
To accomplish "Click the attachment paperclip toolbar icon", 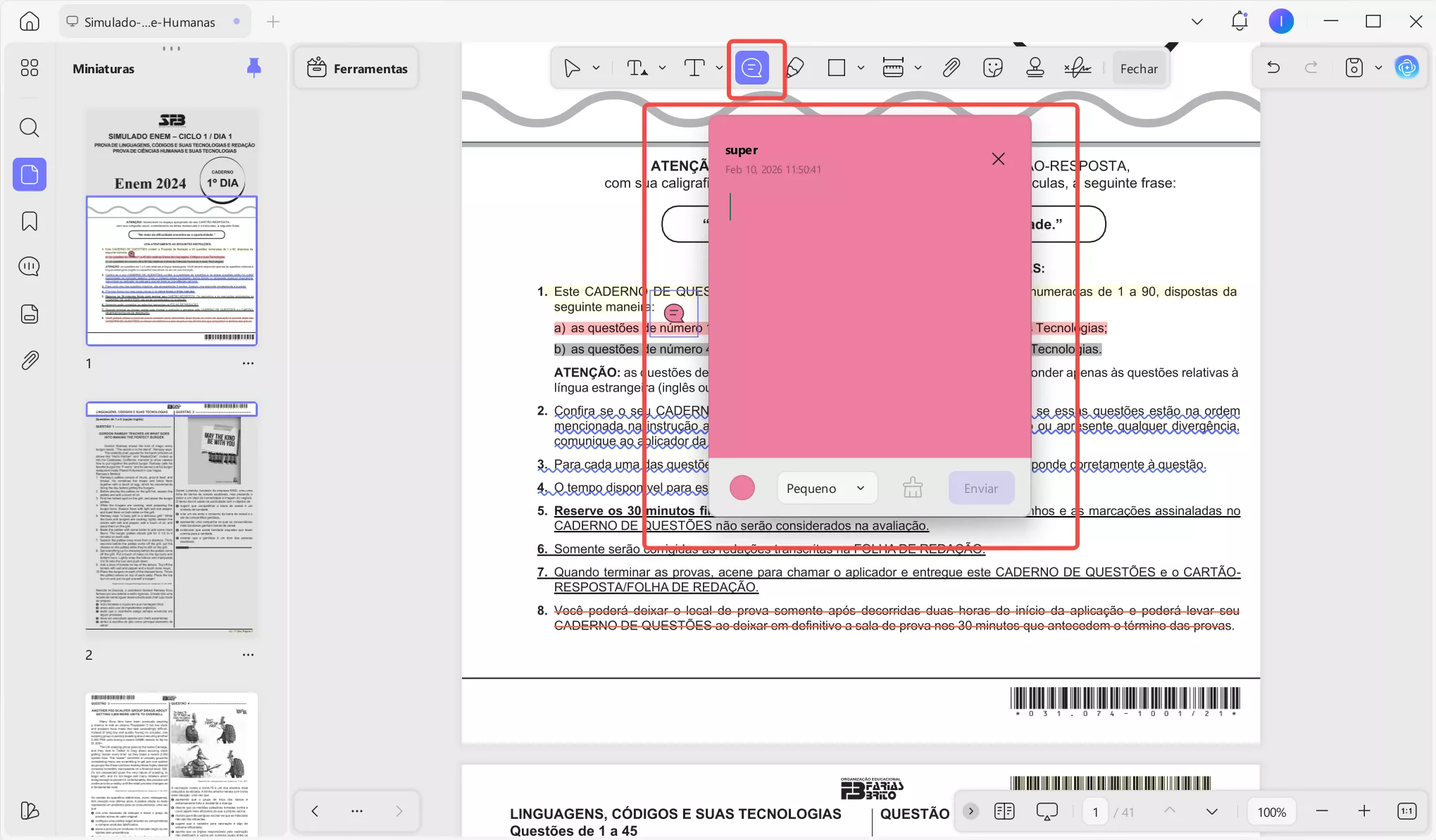I will (x=951, y=68).
